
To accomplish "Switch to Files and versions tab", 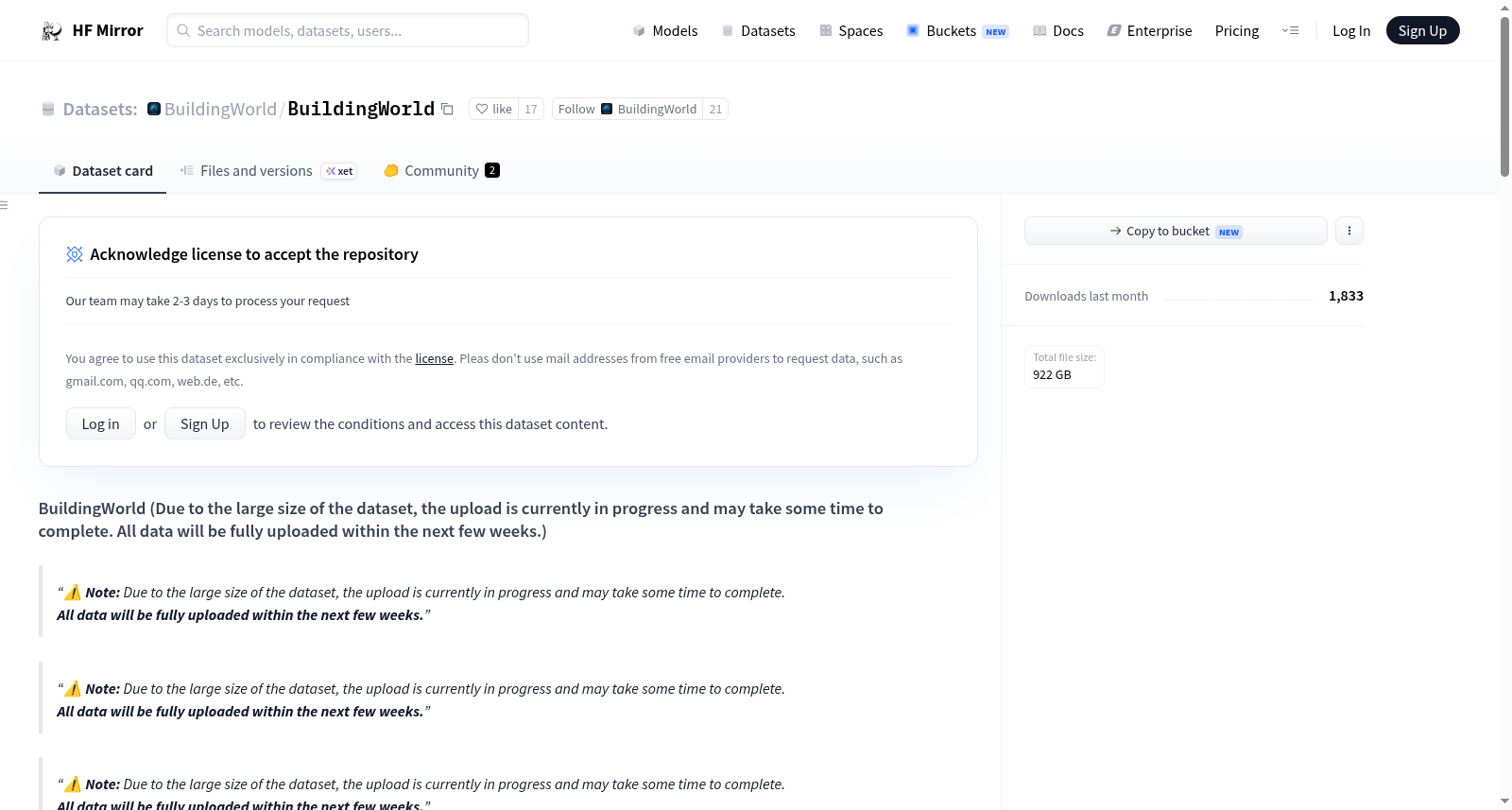I will point(268,171).
